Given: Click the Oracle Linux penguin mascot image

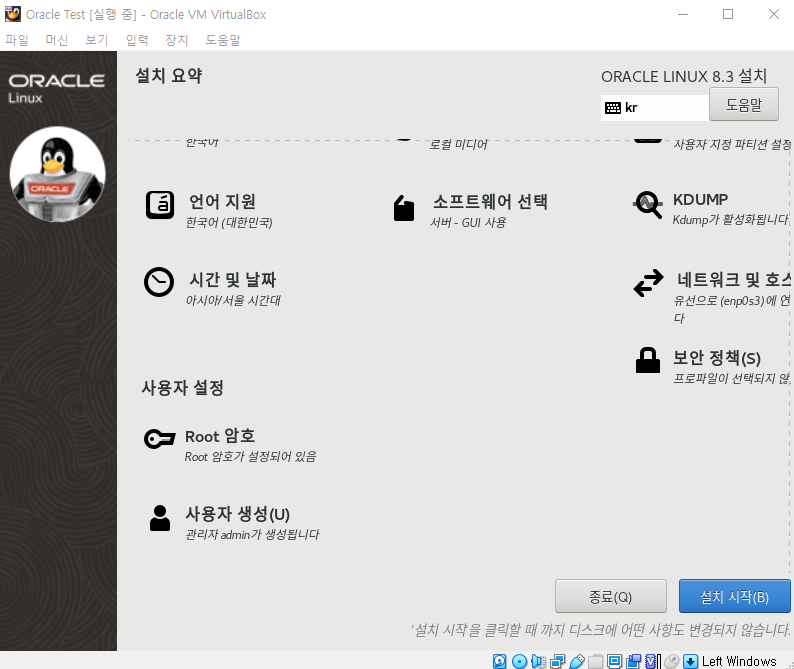Looking at the screenshot, I should tap(57, 174).
